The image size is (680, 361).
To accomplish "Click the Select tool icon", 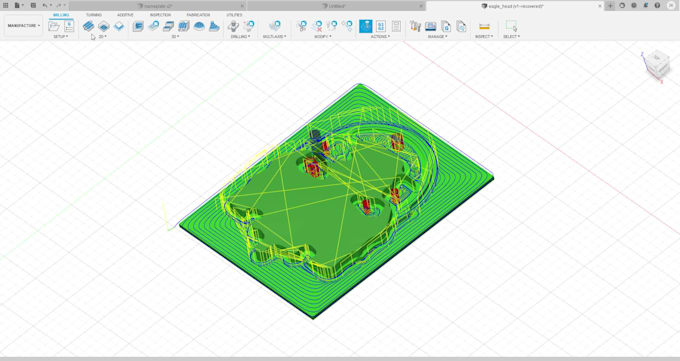I will (x=511, y=26).
